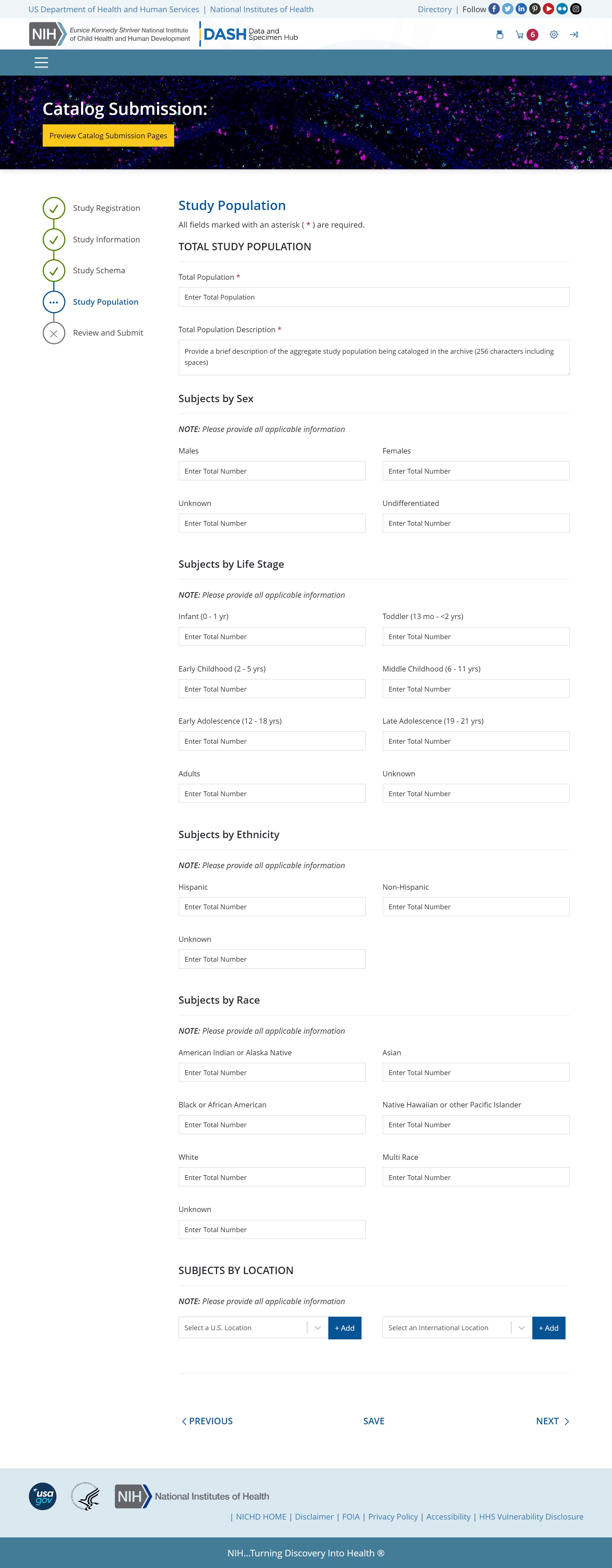
Task: Click the settings gear icon
Action: coord(554,35)
